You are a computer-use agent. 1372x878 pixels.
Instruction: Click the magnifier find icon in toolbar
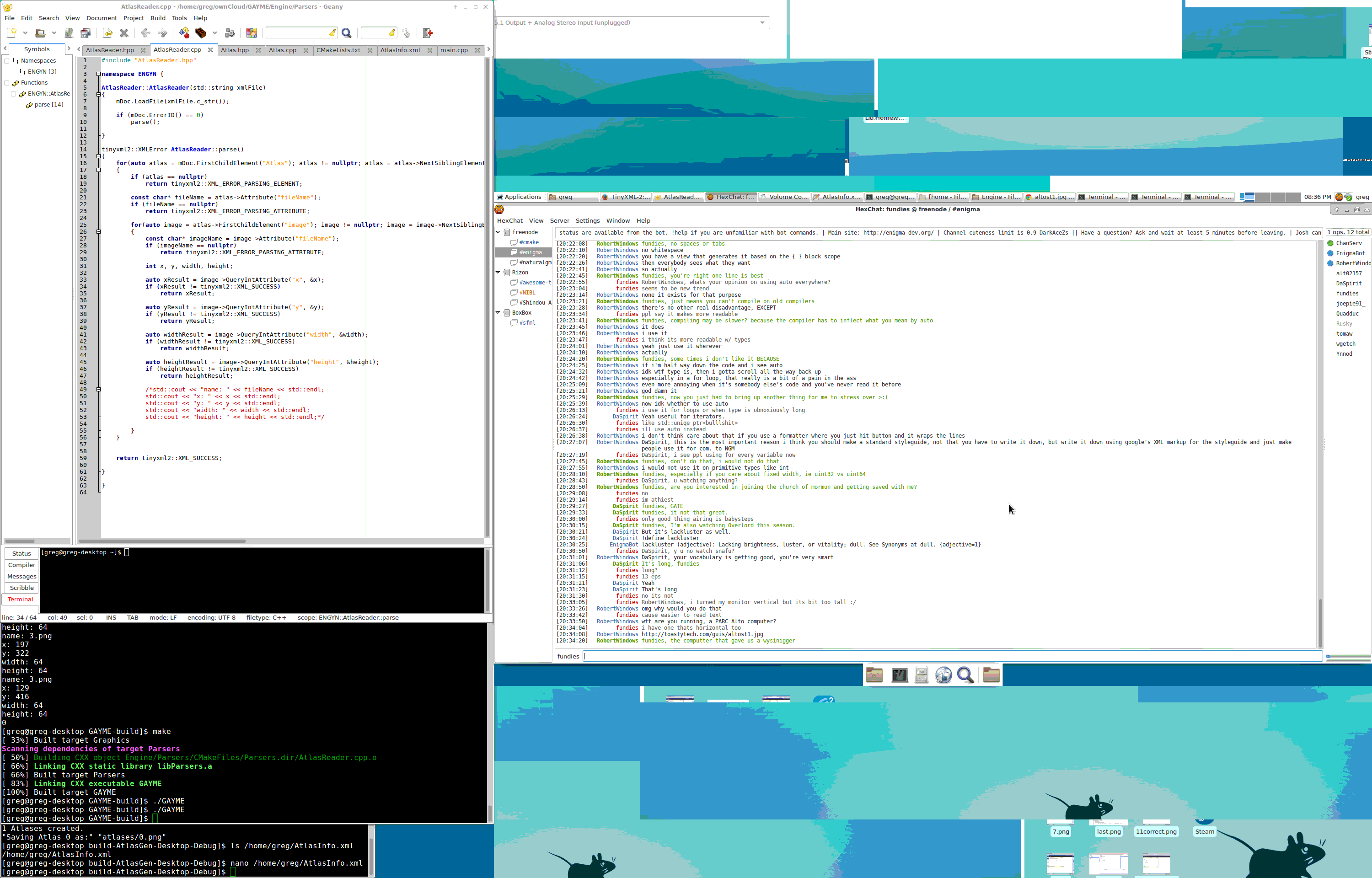coord(347,33)
